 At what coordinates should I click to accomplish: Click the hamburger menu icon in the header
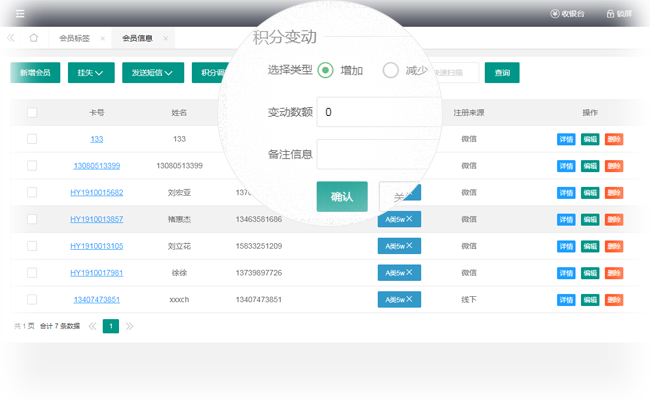(x=20, y=14)
